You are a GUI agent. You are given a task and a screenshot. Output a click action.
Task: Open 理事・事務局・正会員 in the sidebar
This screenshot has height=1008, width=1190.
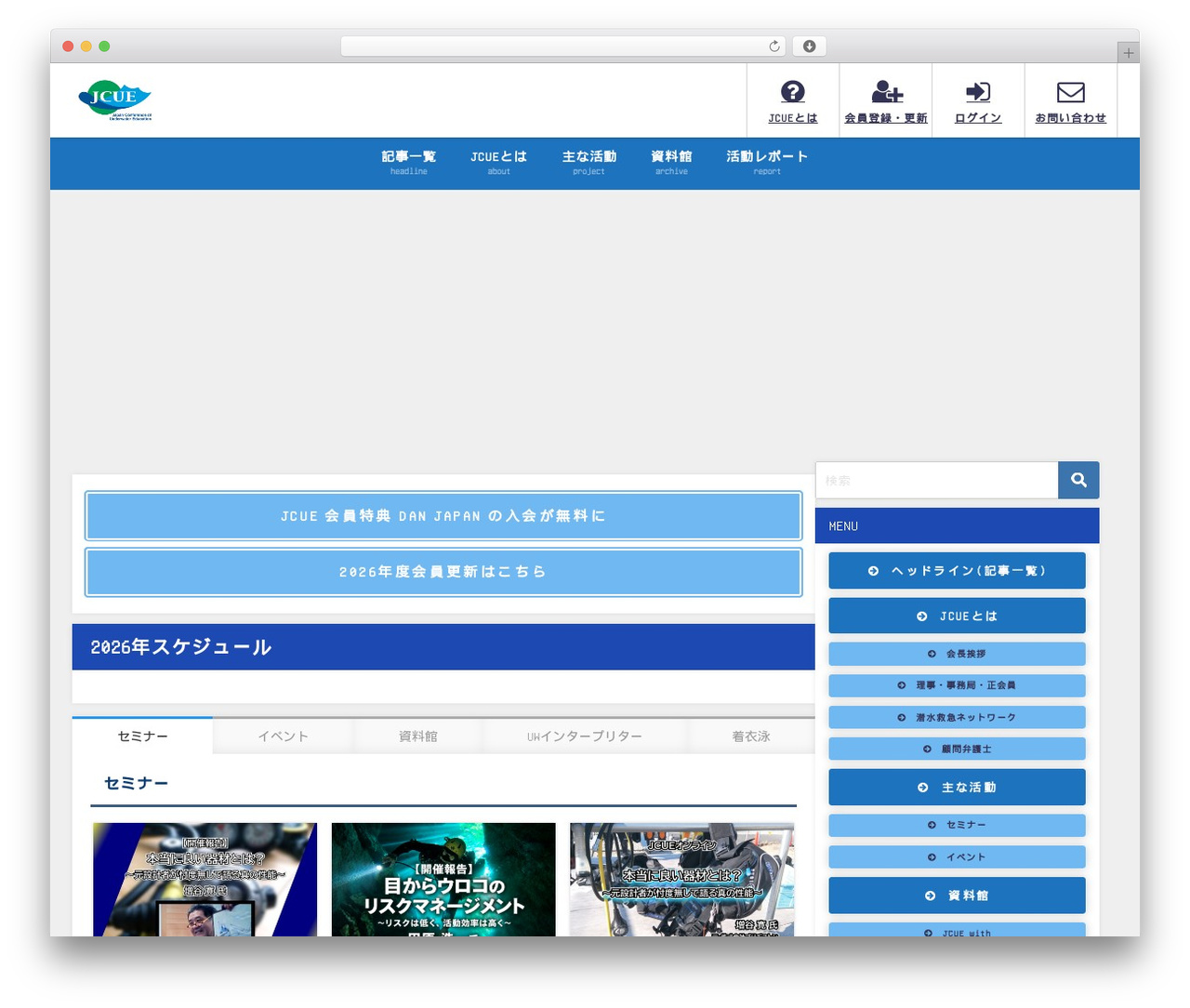point(957,685)
